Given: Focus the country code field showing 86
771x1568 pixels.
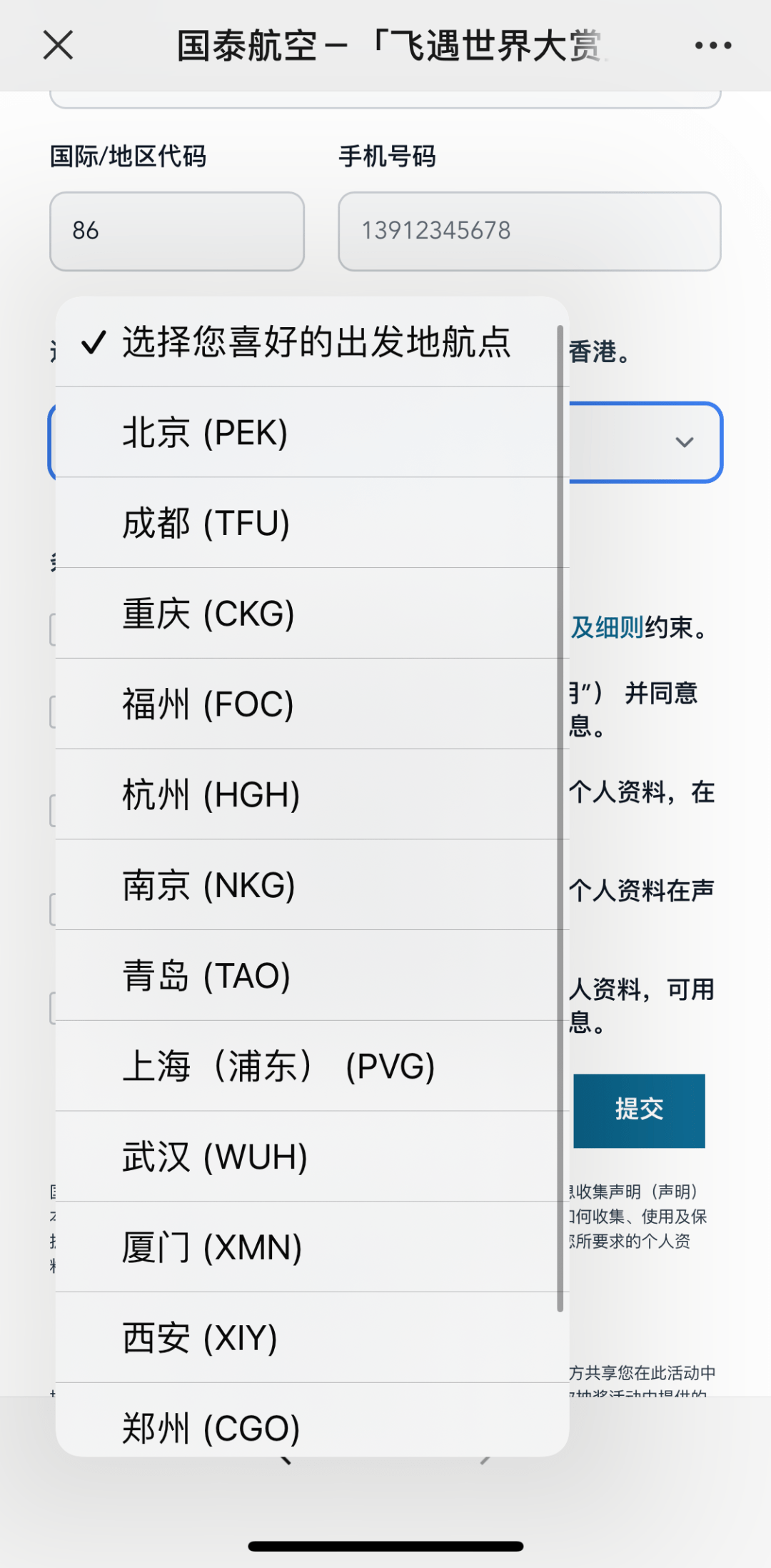Looking at the screenshot, I should pyautogui.click(x=177, y=231).
